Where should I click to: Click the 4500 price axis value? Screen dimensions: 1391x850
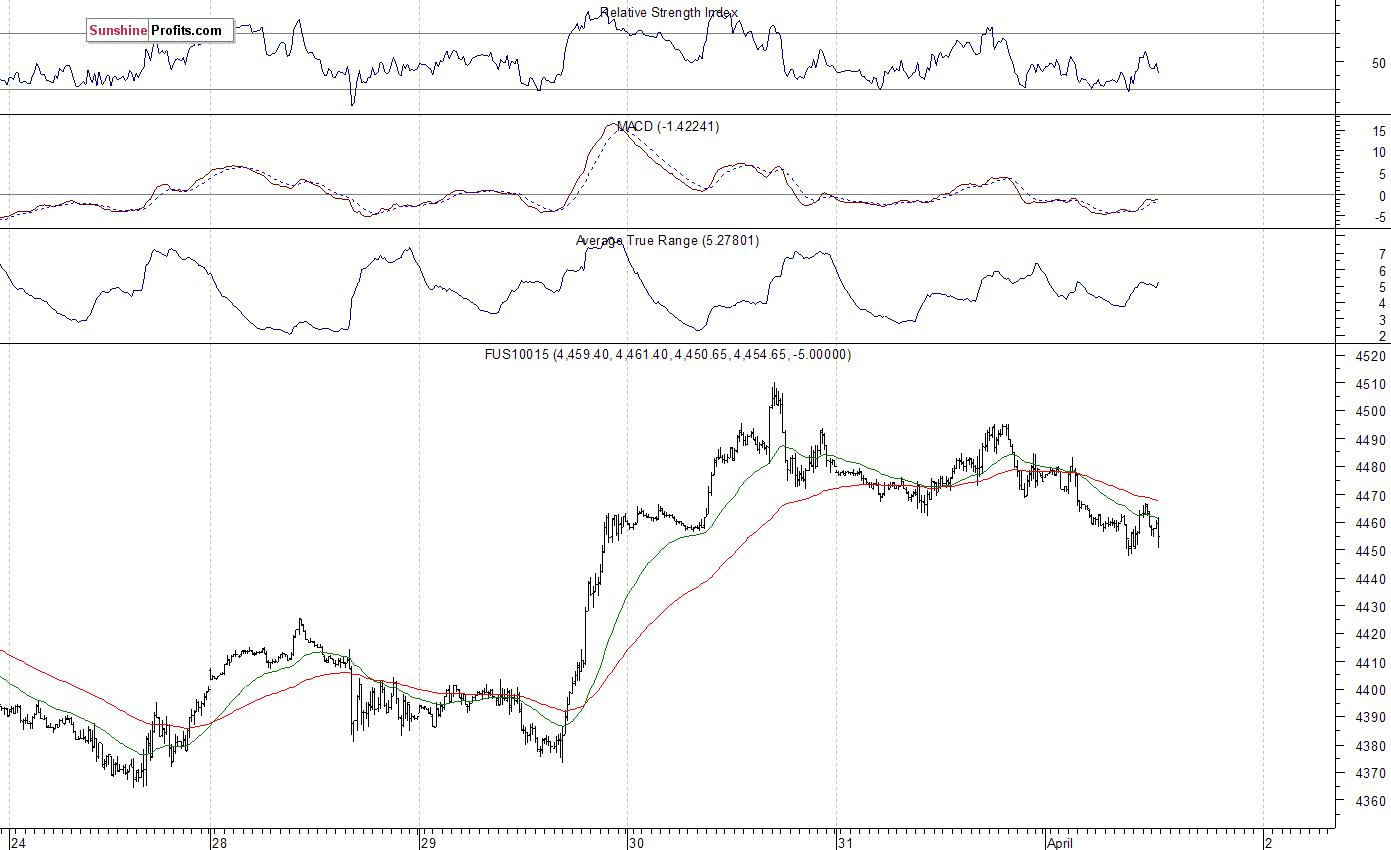click(1369, 412)
